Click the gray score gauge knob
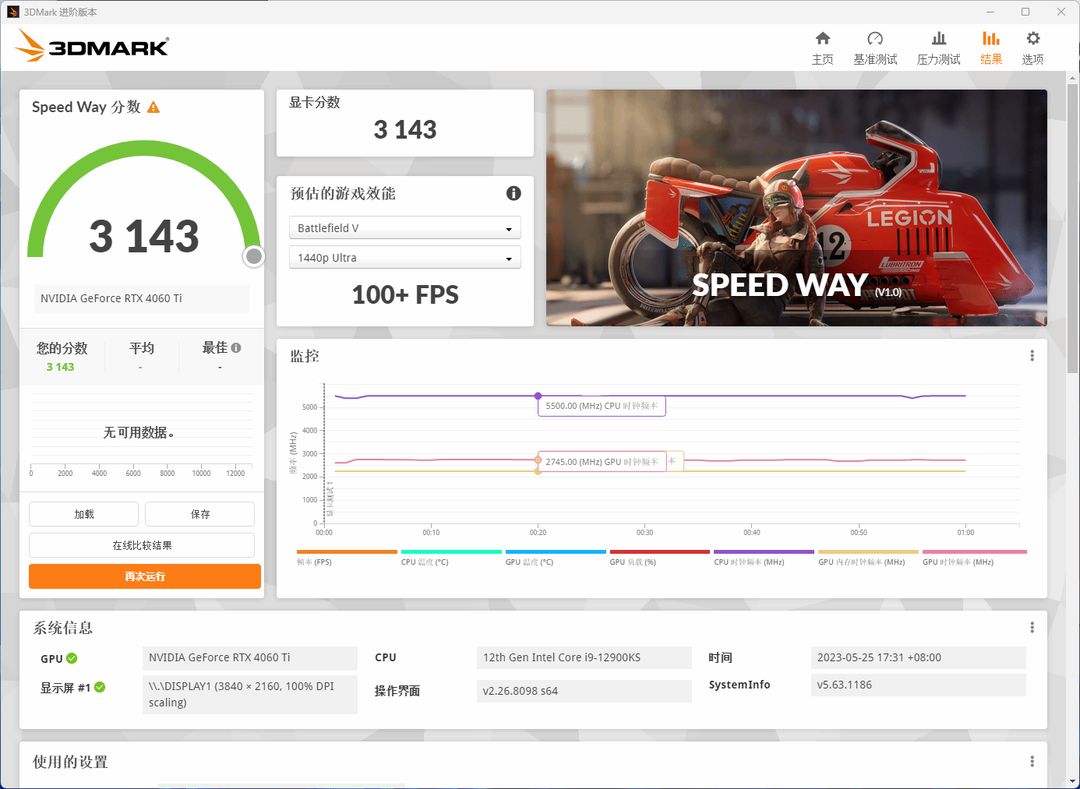This screenshot has height=789, width=1080. pyautogui.click(x=253, y=256)
